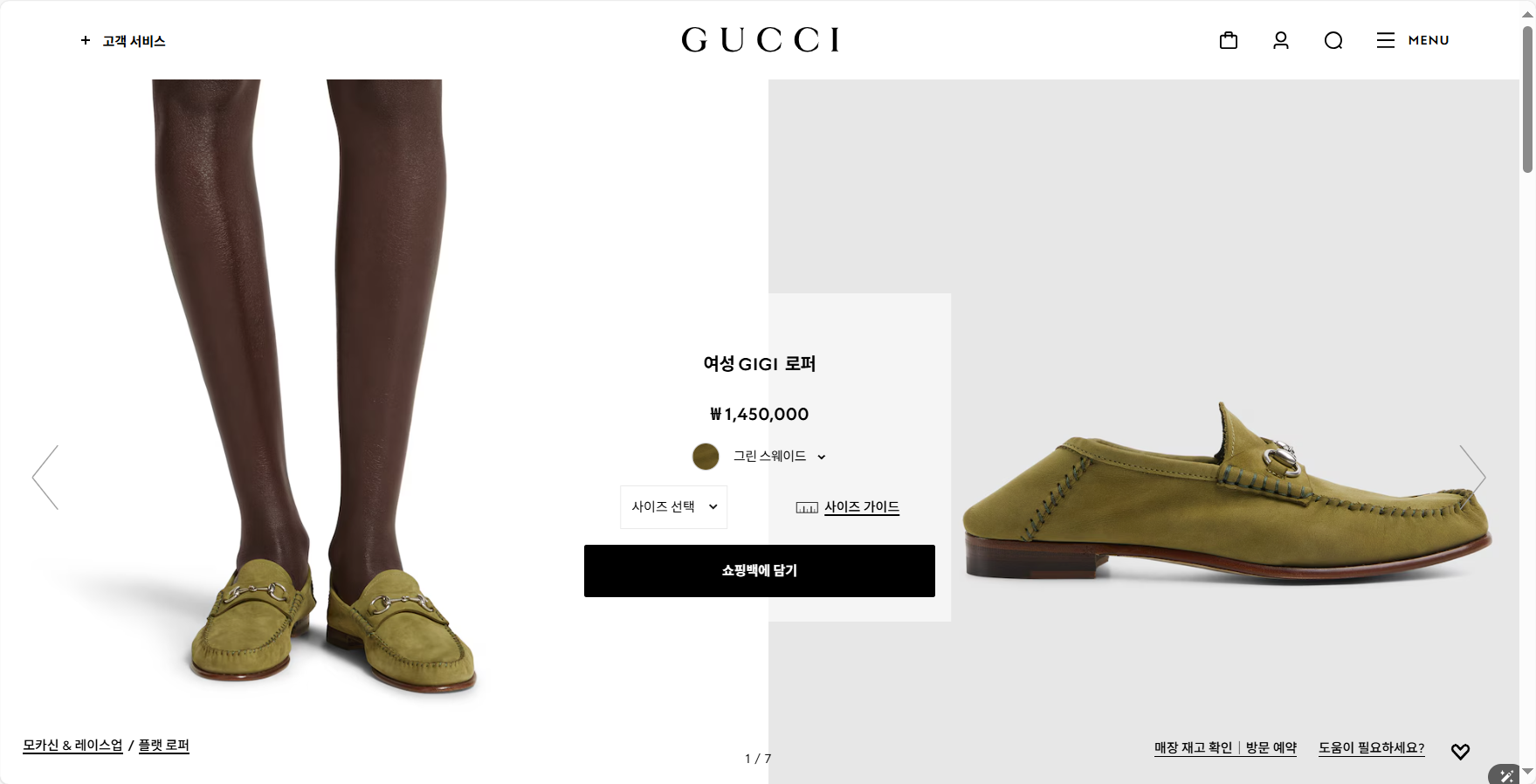Click 도움이 필요하세요? link
Image resolution: width=1536 pixels, height=784 pixels.
click(x=1371, y=747)
